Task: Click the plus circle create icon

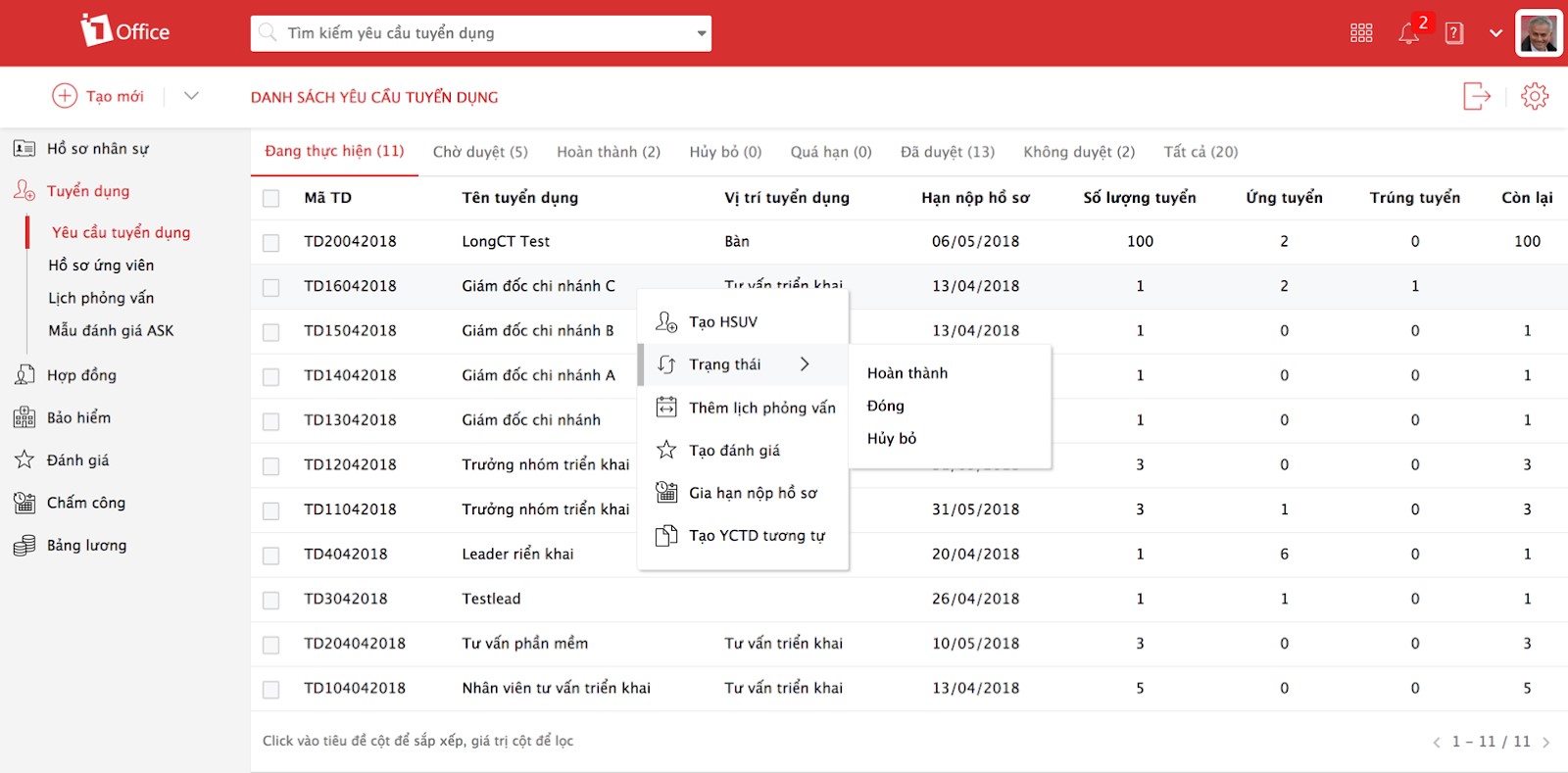Action: (65, 96)
